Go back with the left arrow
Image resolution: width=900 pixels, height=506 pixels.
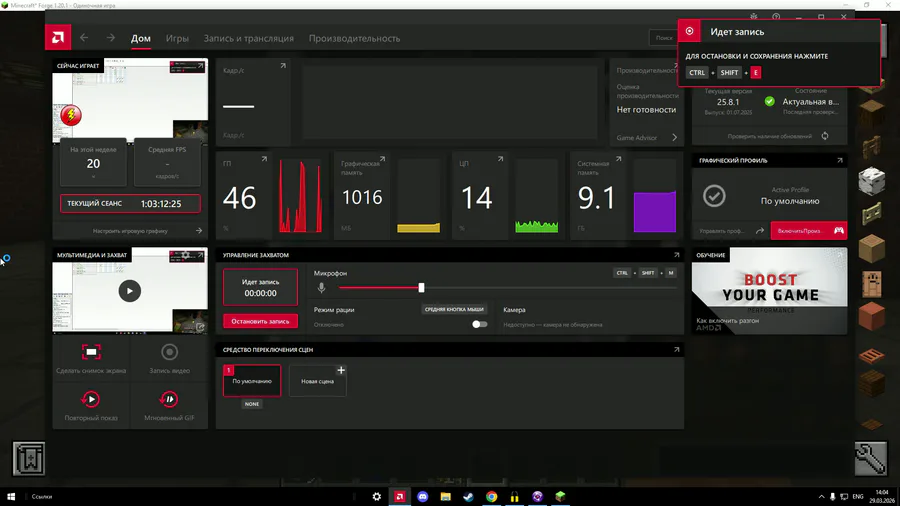(x=84, y=38)
